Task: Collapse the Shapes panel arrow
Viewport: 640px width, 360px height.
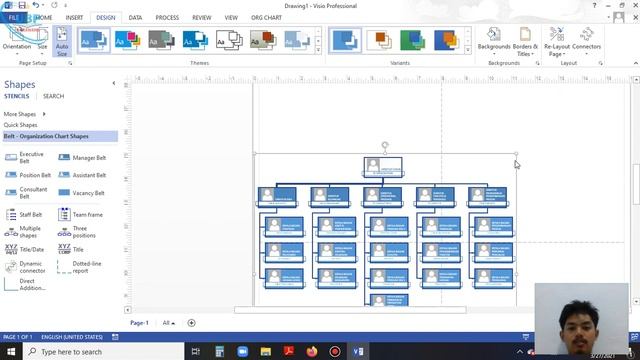Action: [113, 83]
